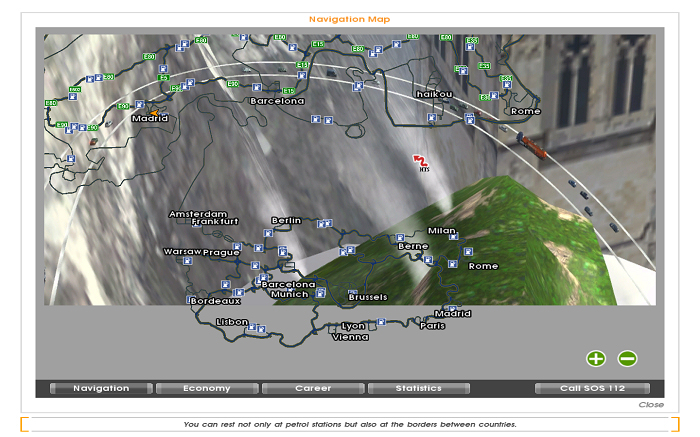Zoom out with the green minus icon
Viewport: 700px width, 437px height.
627,358
